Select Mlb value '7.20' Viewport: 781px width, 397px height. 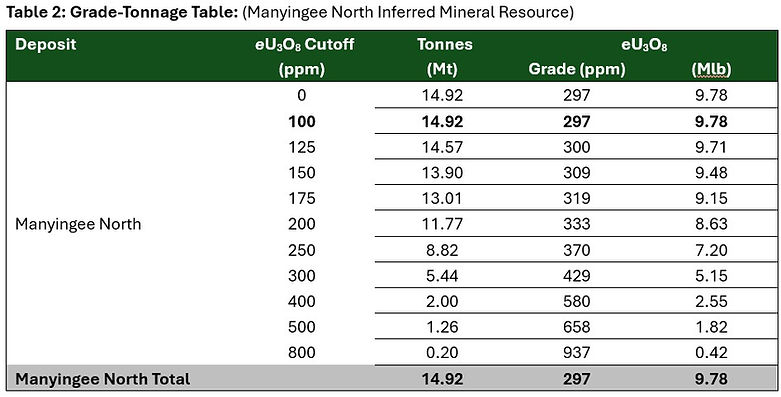[x=711, y=250]
